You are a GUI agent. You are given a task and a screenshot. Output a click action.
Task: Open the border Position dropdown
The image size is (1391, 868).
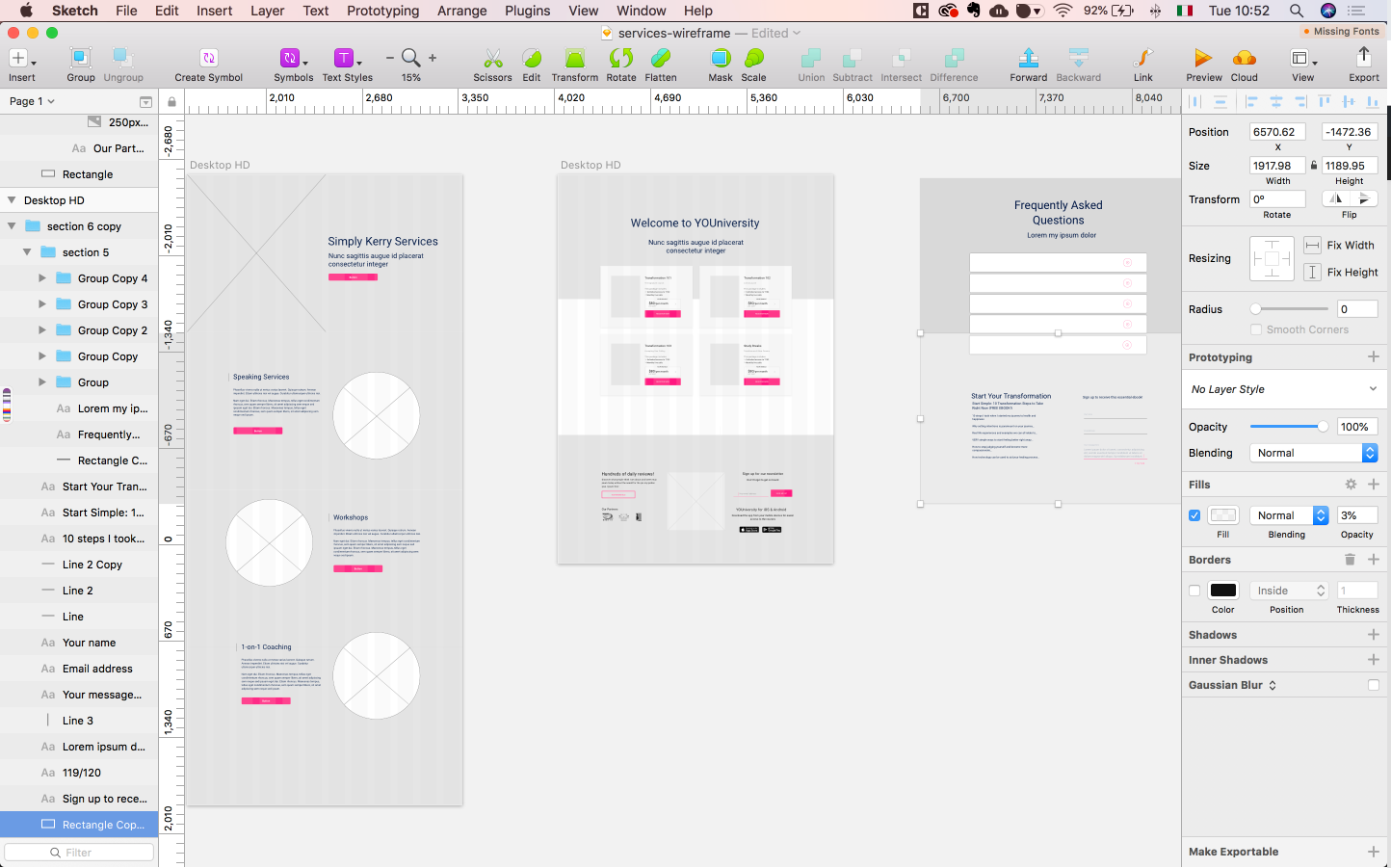click(1289, 591)
